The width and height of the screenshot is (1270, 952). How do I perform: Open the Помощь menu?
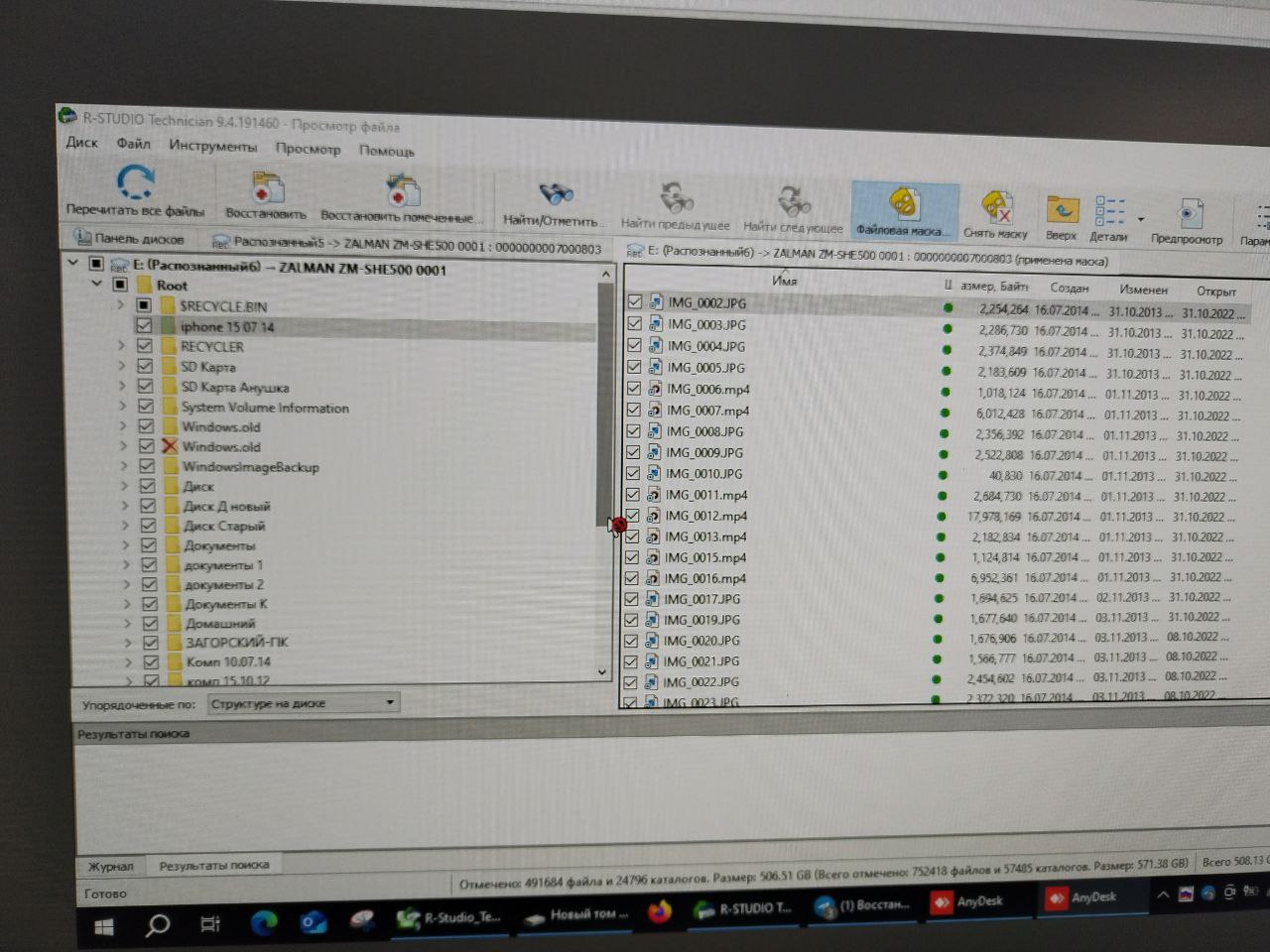click(x=386, y=151)
